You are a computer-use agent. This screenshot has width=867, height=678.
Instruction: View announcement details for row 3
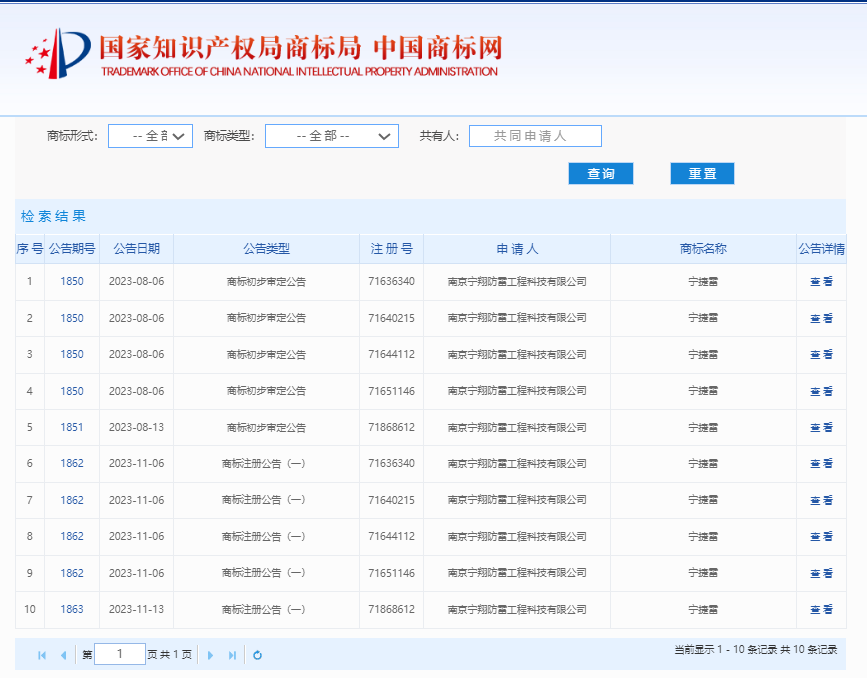point(822,354)
